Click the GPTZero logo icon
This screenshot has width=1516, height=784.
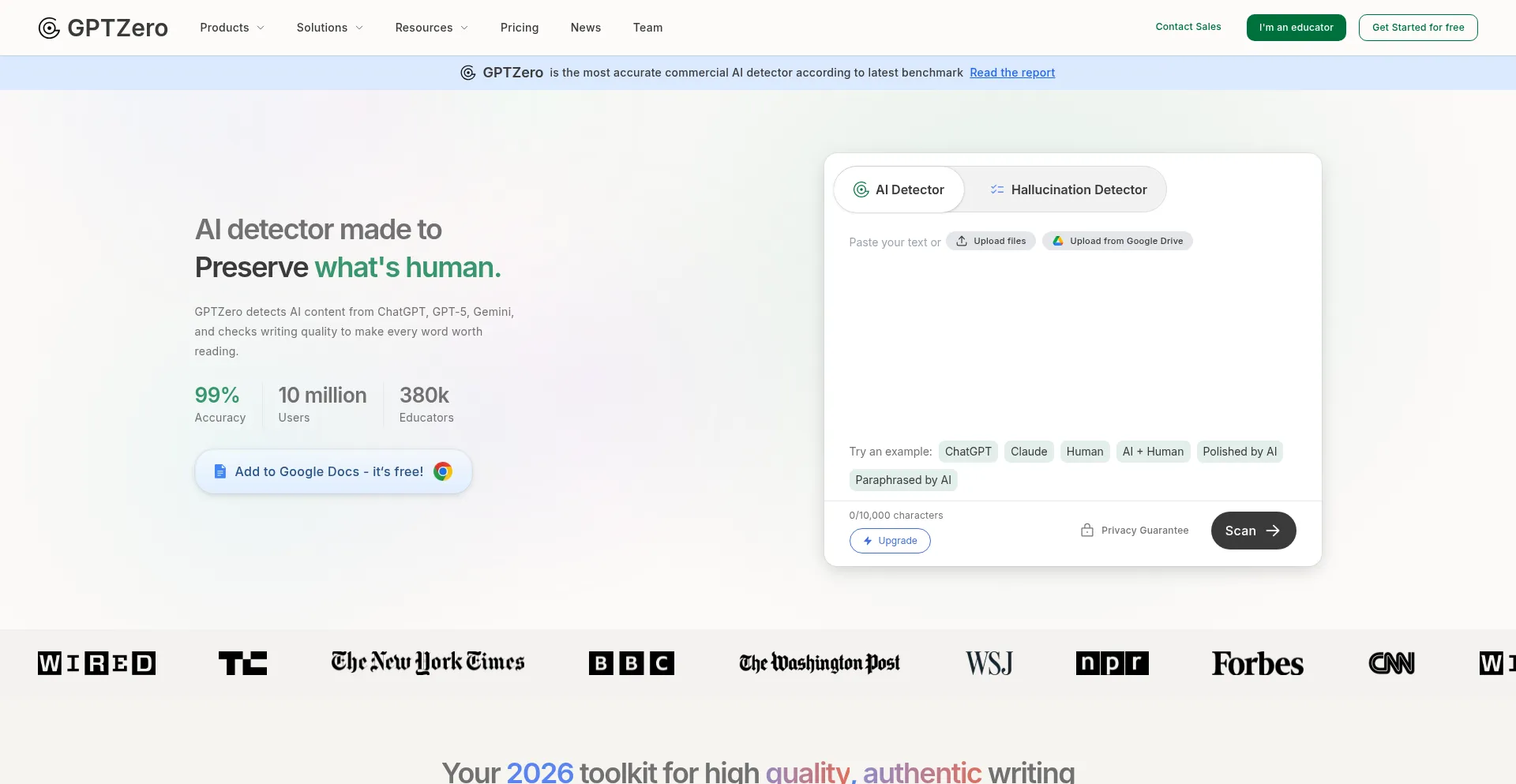48,28
